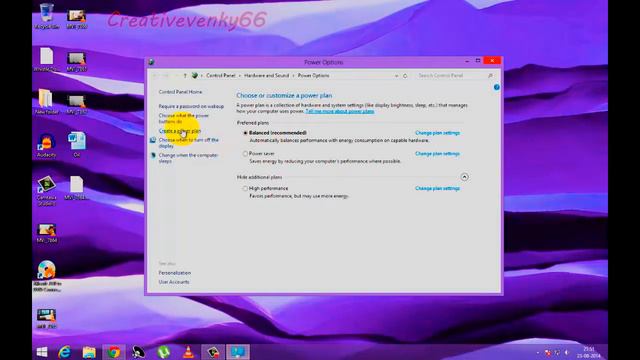This screenshot has height=360, width=640.
Task: Click the 'Power Options' breadcrumb
Action: pos(313,76)
